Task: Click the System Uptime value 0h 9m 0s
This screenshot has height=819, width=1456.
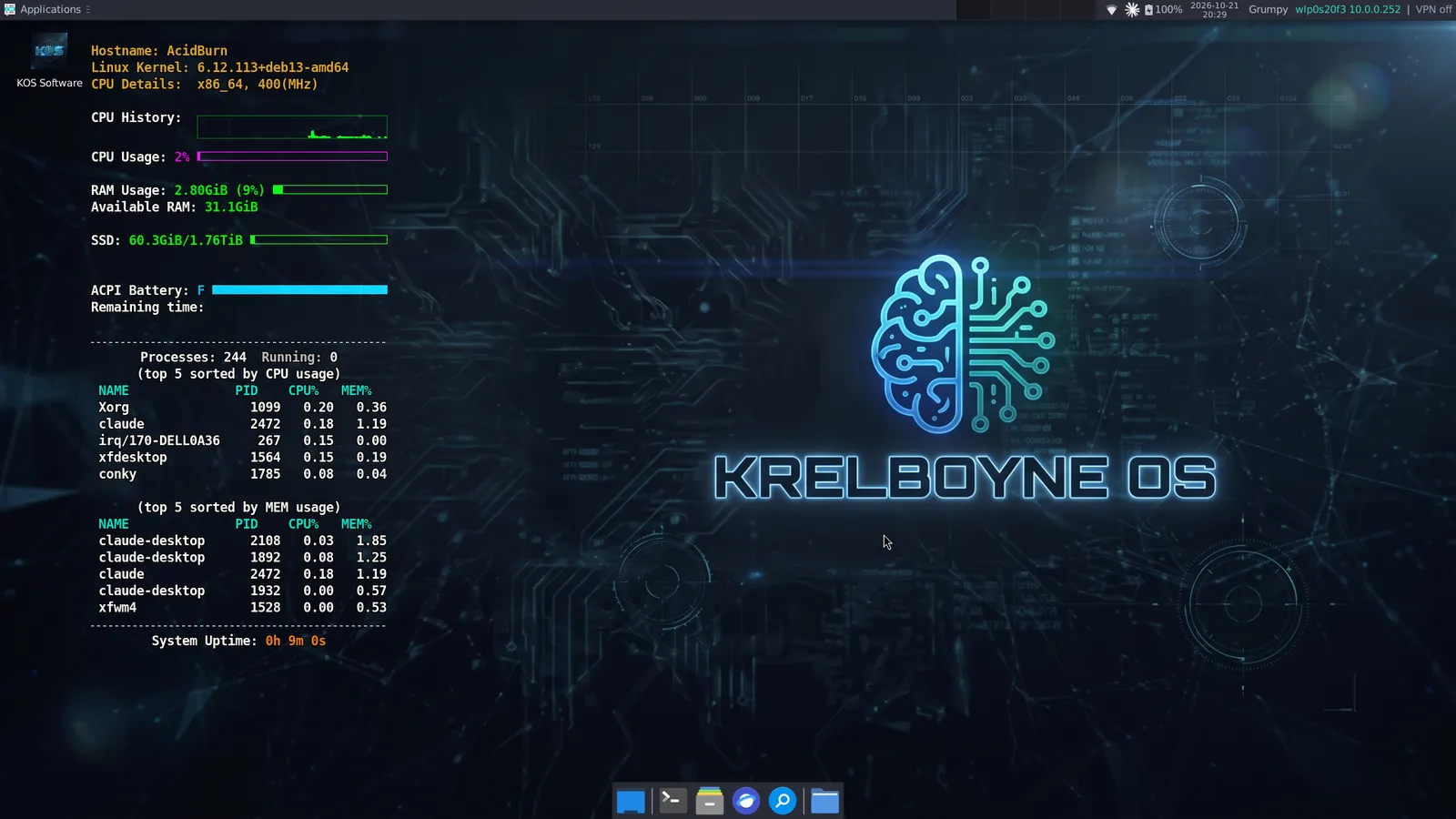Action: point(296,641)
